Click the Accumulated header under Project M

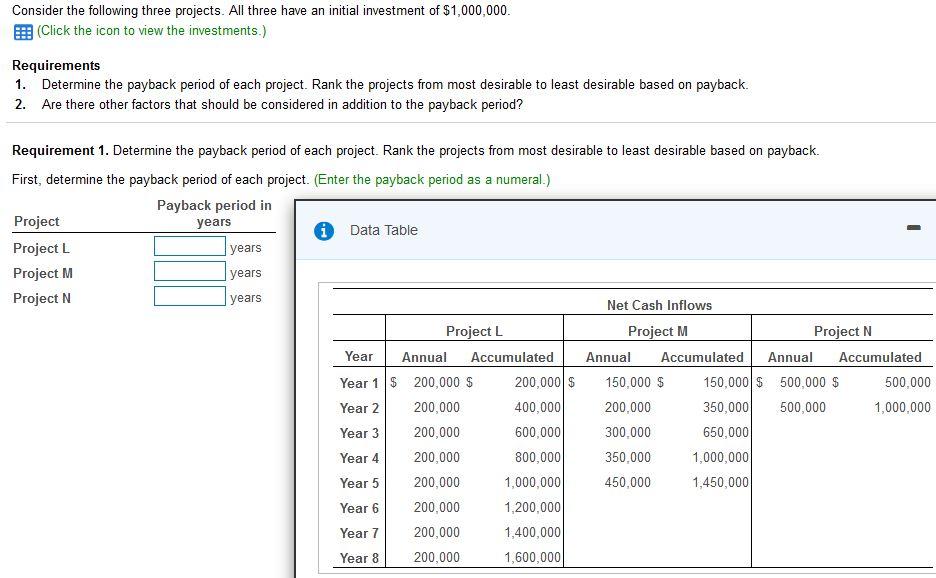point(702,356)
